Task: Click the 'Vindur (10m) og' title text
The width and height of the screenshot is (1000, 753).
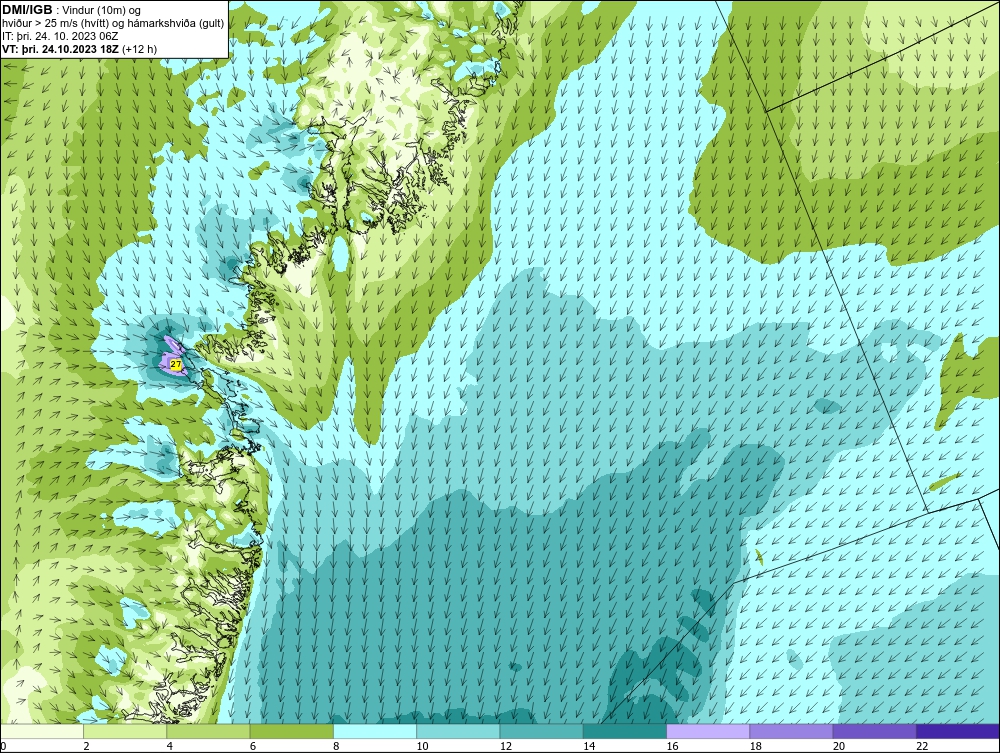Action: click(102, 10)
